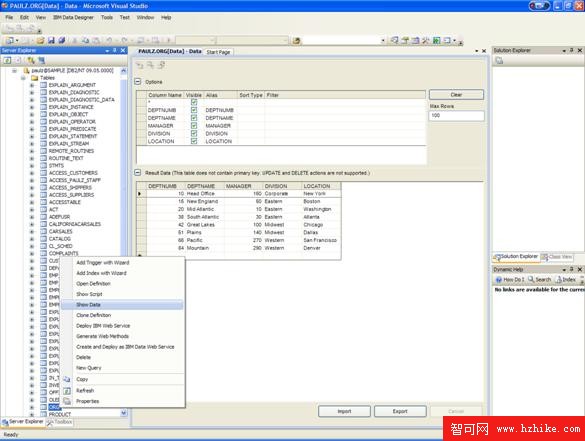Click the Properties icon in Solution Explorer
Screen dimensions: 585x441
[499, 60]
